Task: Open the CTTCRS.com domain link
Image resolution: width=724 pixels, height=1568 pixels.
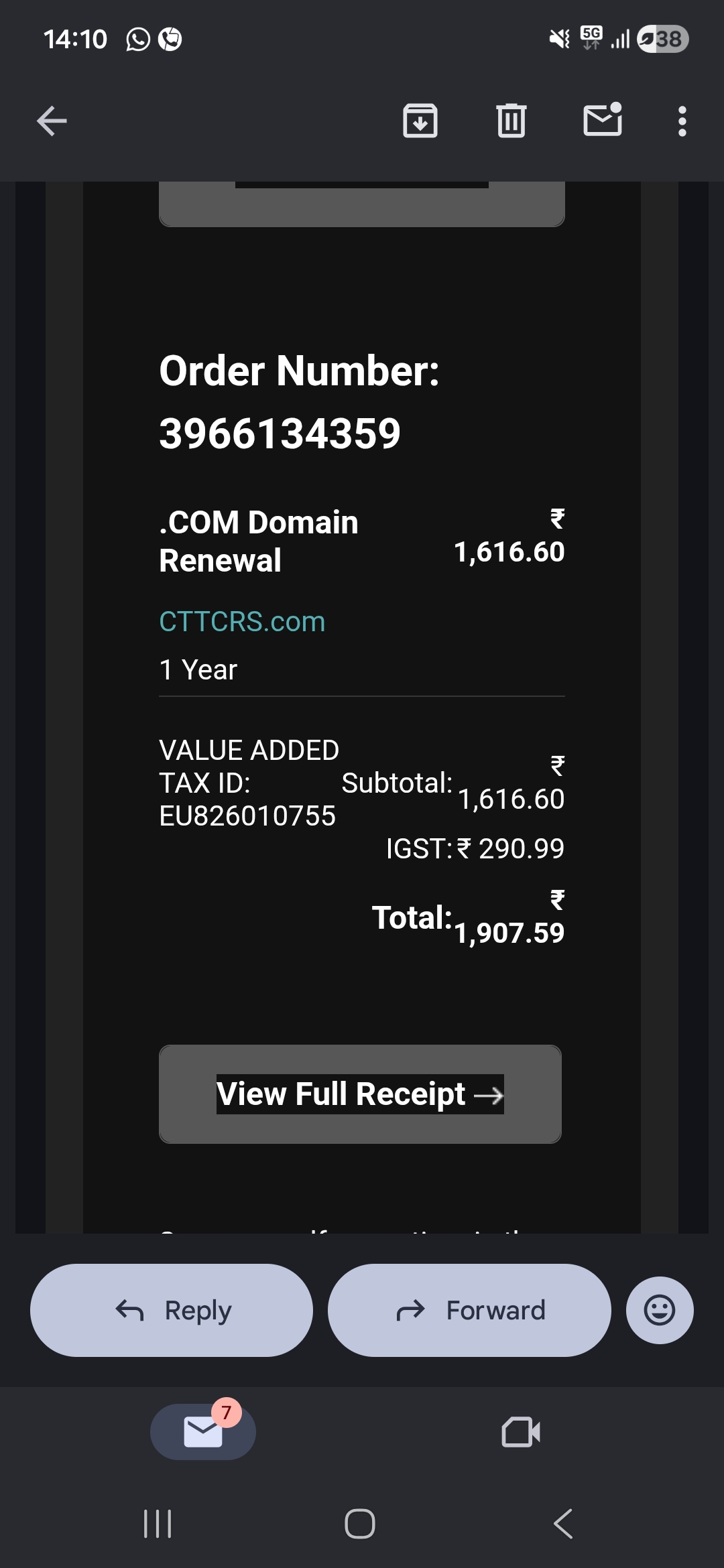Action: click(x=242, y=622)
